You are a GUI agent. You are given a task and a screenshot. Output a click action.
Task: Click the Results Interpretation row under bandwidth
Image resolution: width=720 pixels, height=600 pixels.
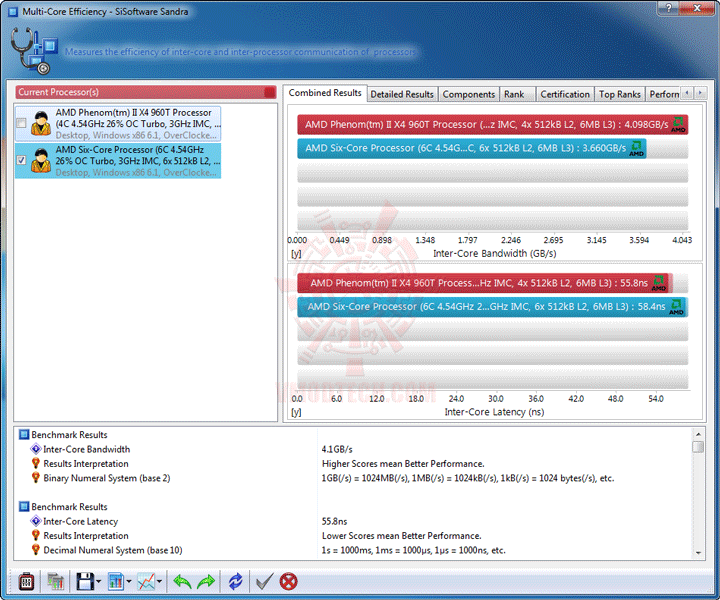tap(86, 464)
